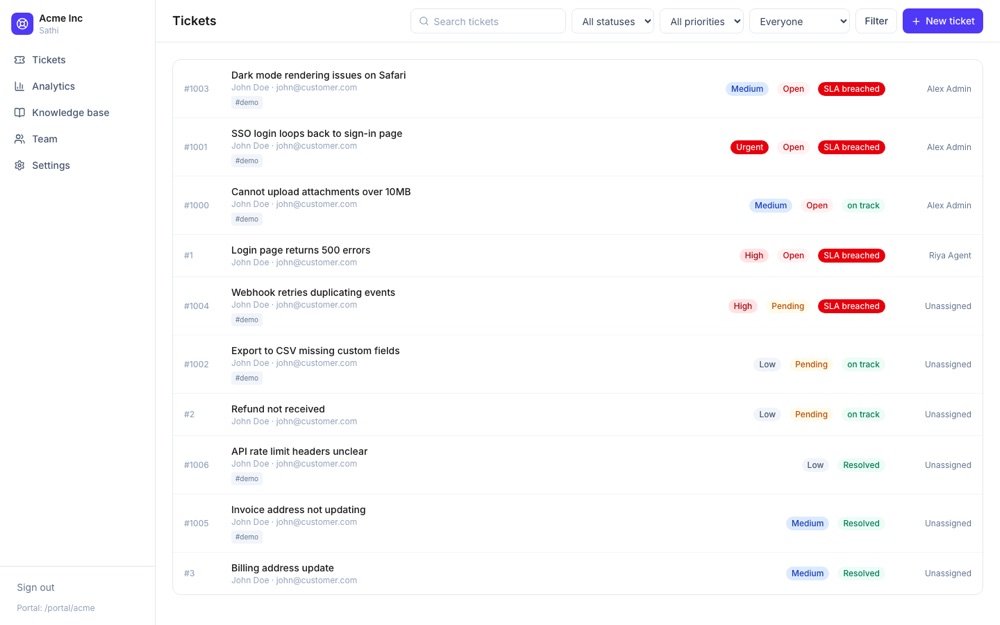Open ticket Cannot upload attachments over 10MB
The image size is (1000, 625).
321,192
